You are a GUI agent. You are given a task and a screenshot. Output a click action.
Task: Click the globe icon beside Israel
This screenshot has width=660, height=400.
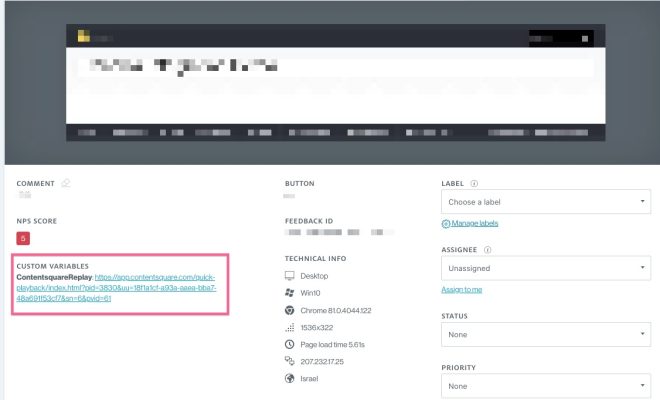[290, 379]
